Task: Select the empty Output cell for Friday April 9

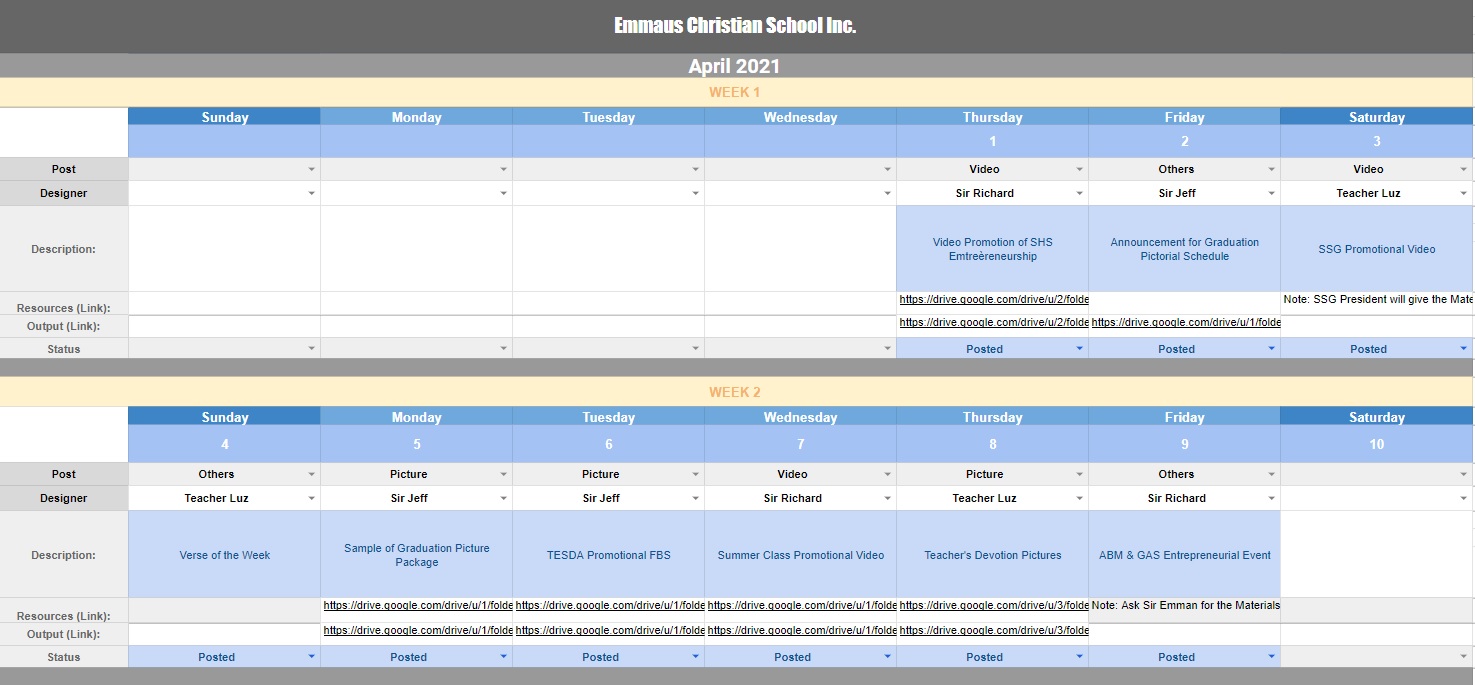Action: click(1185, 634)
